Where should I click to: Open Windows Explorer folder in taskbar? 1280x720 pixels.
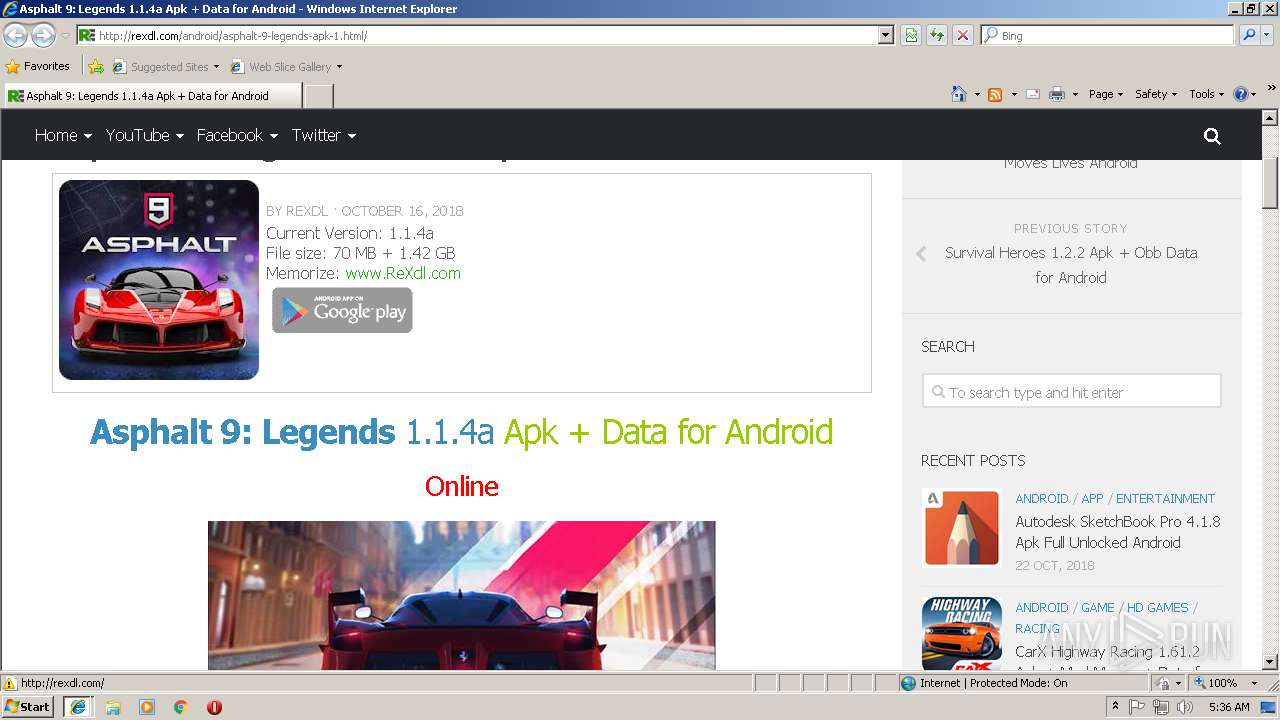(113, 707)
